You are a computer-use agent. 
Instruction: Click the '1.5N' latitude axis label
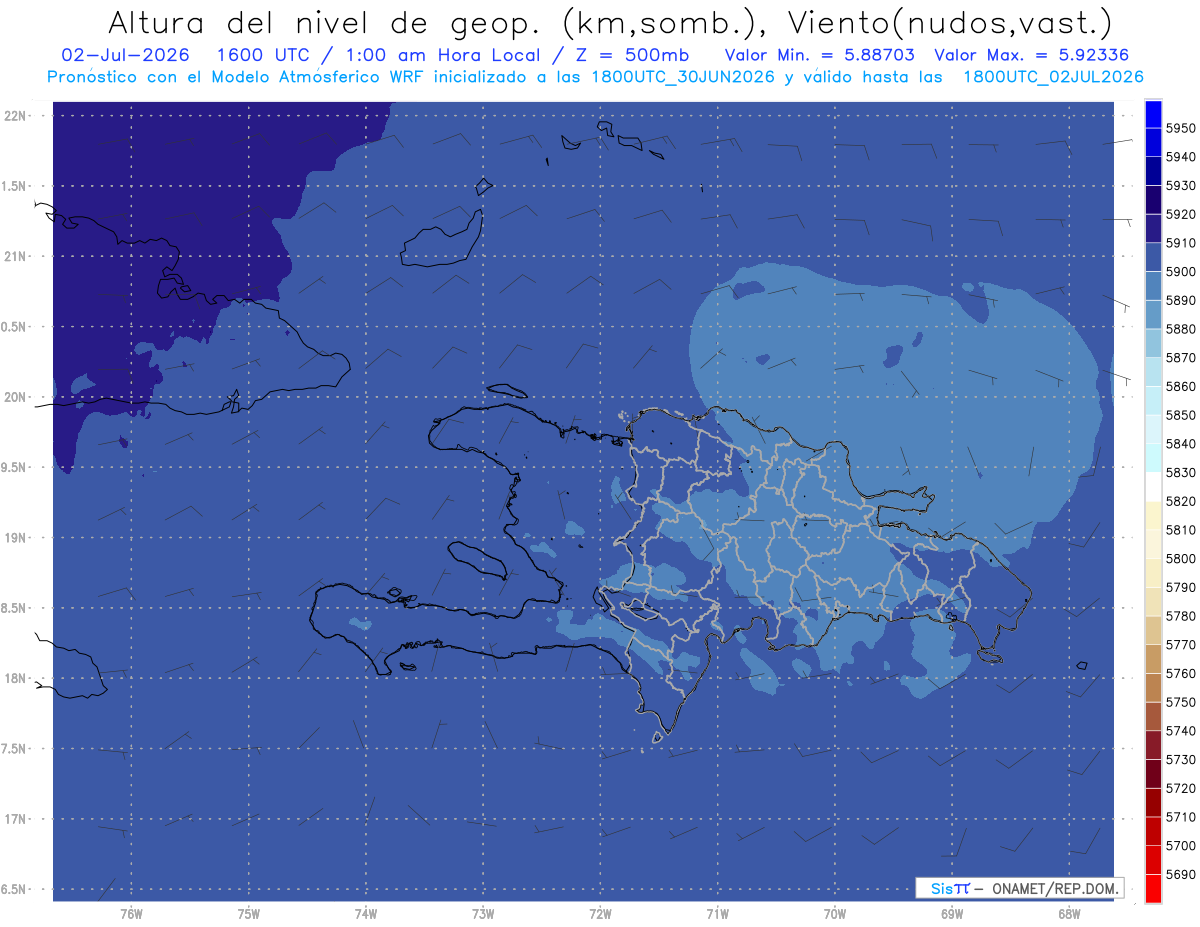coord(14,186)
